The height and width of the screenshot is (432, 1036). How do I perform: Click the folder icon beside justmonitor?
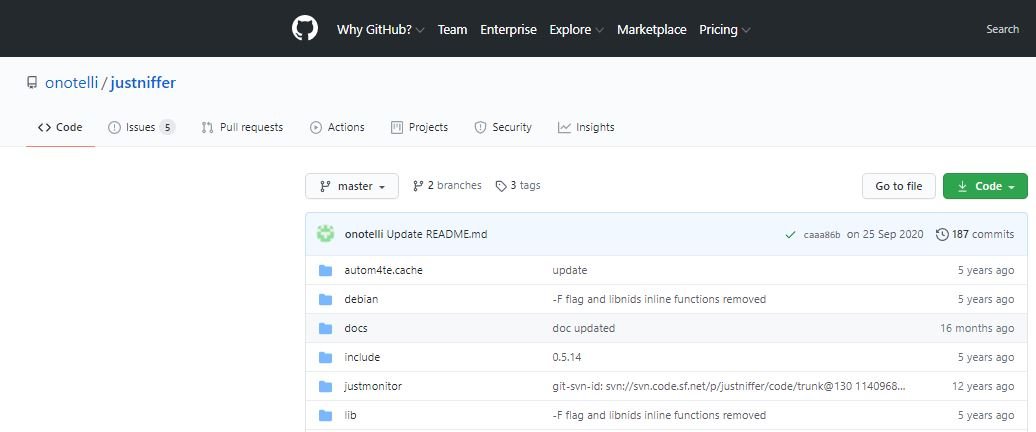point(325,386)
